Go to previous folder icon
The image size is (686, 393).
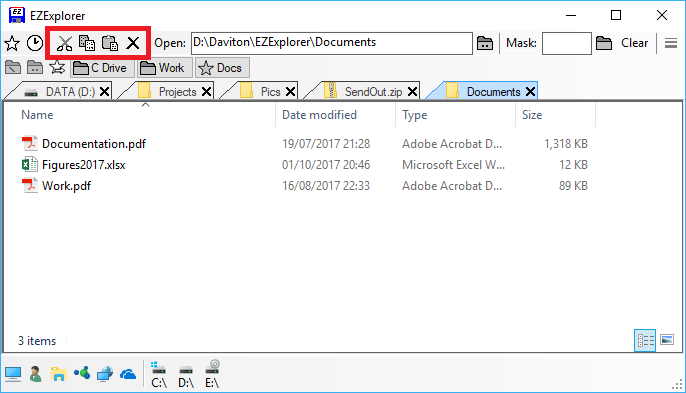tap(13, 67)
